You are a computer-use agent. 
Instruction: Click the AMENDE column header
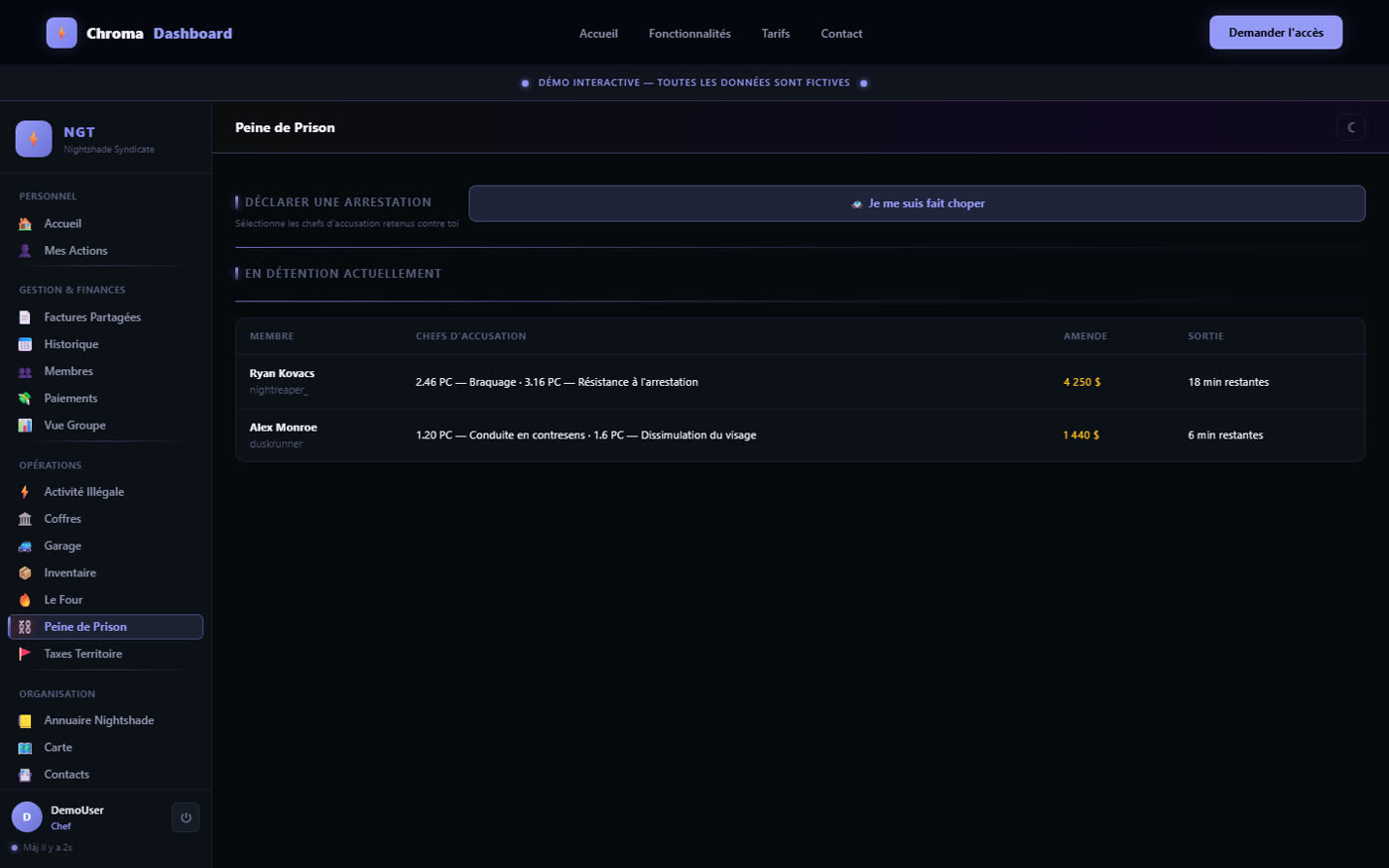pyautogui.click(x=1085, y=336)
